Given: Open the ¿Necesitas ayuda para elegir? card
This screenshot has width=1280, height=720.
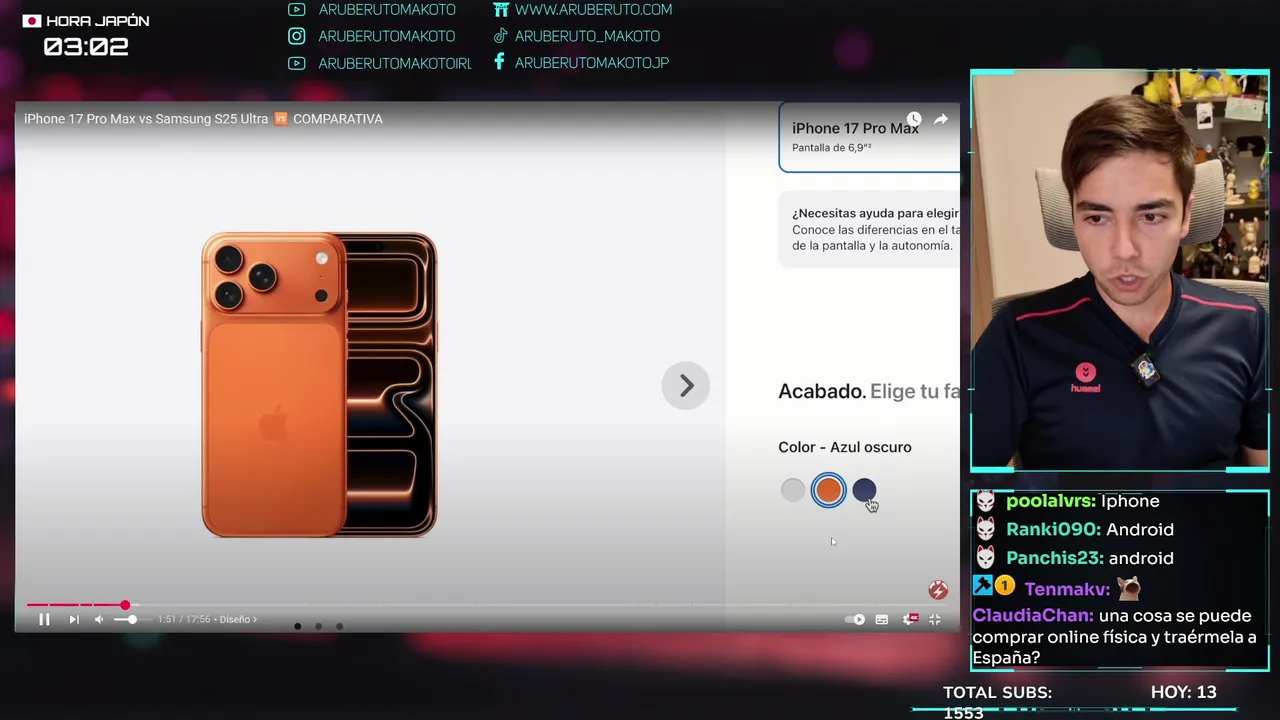Looking at the screenshot, I should 869,229.
